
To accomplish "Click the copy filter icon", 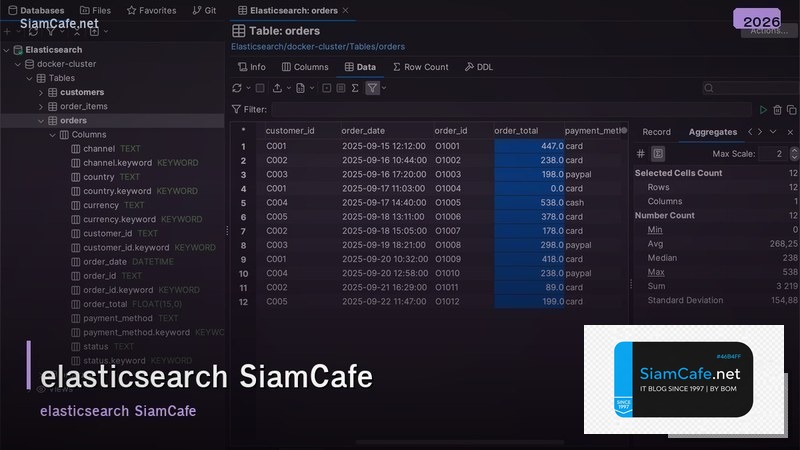I will [x=791, y=110].
